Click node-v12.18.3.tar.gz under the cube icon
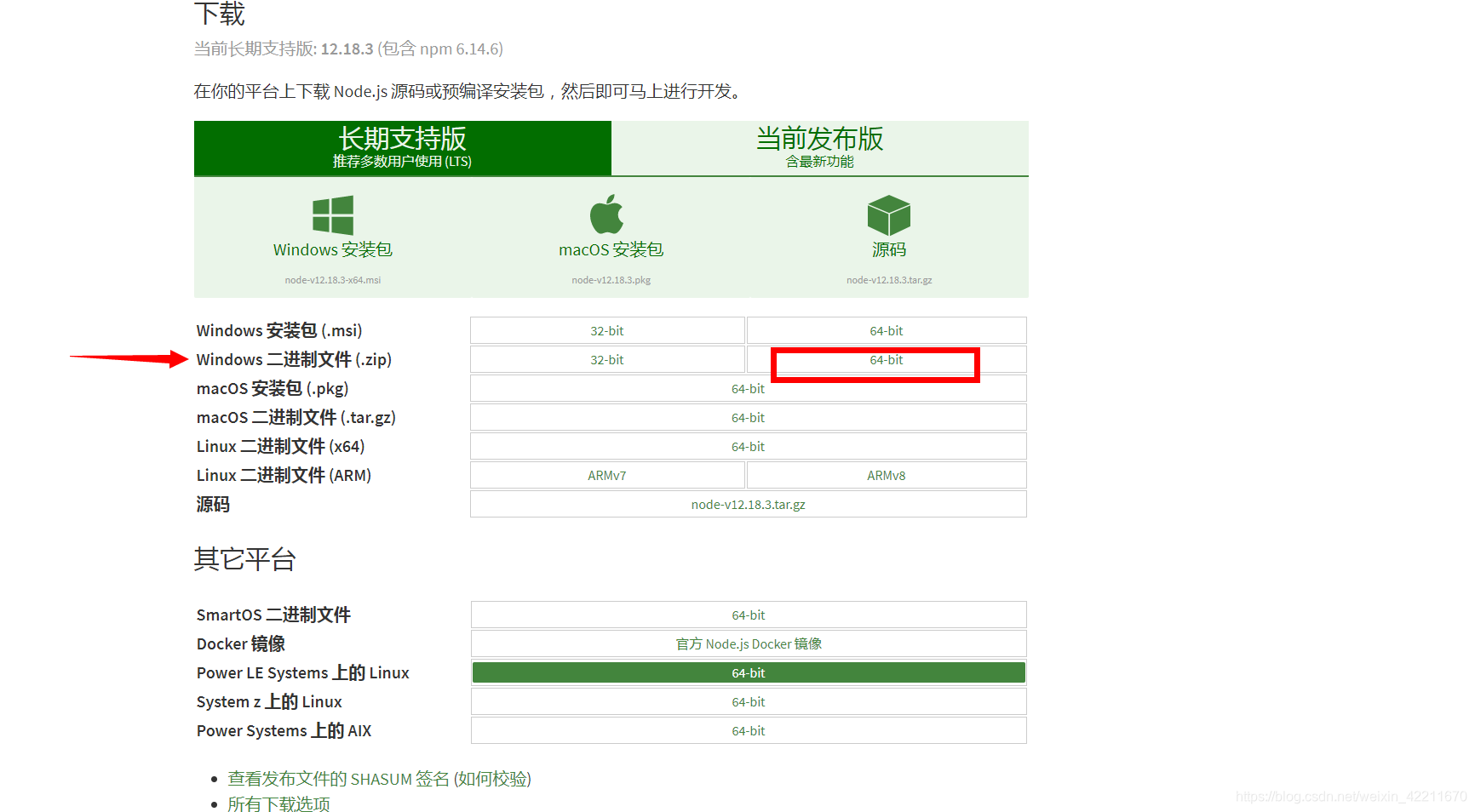Image resolution: width=1475 pixels, height=812 pixels. [889, 280]
